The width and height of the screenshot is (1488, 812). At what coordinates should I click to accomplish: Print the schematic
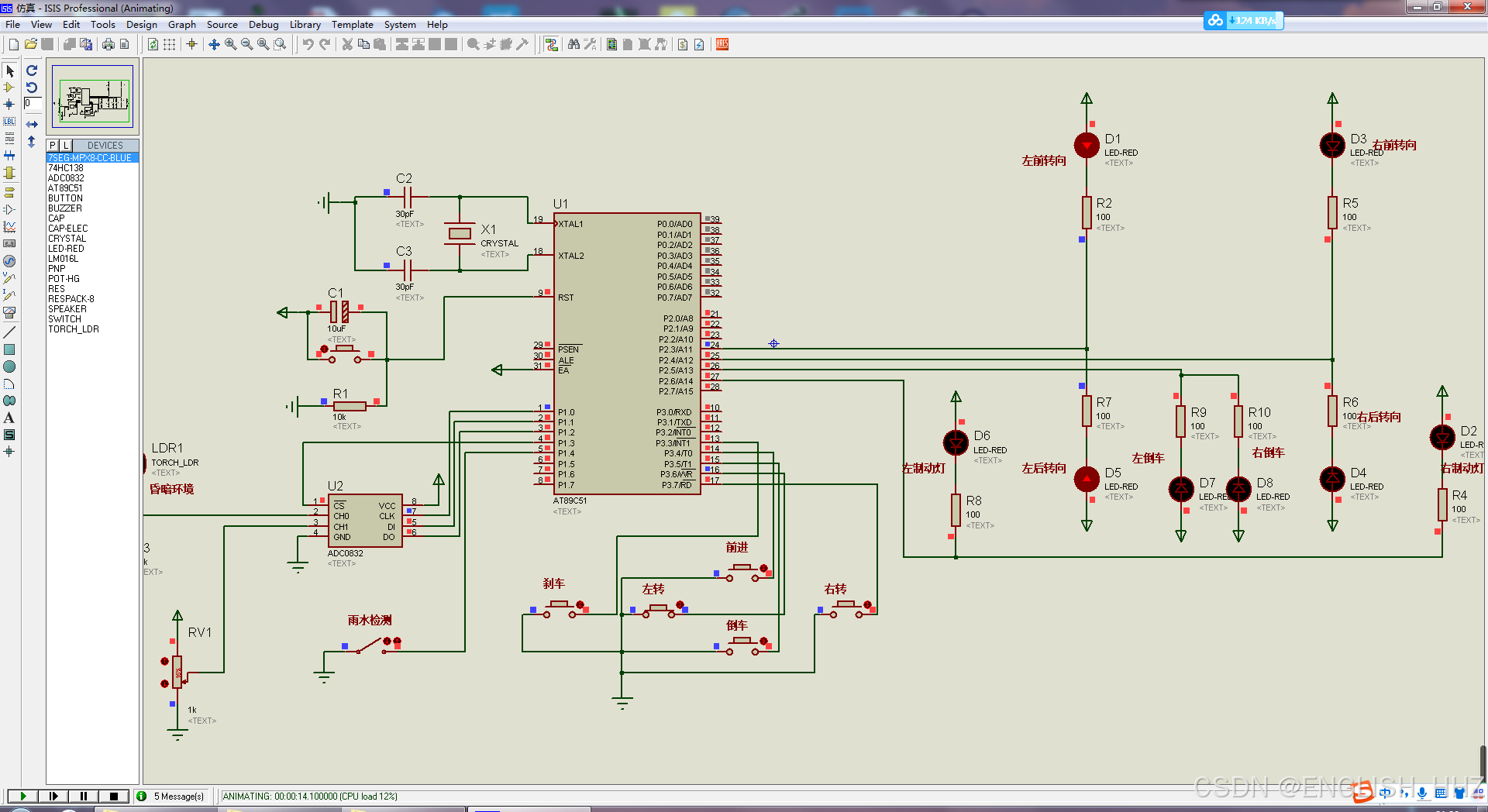coord(108,44)
